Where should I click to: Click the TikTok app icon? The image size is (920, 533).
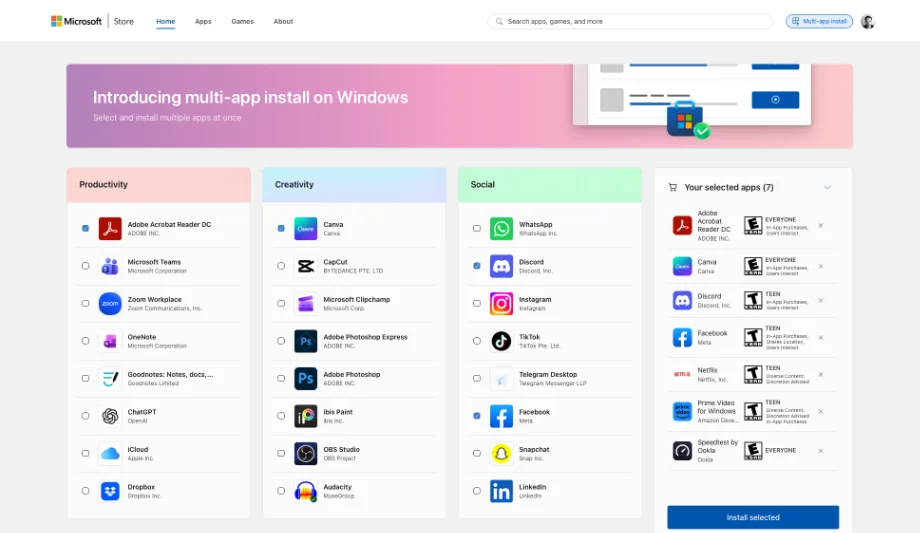point(501,341)
